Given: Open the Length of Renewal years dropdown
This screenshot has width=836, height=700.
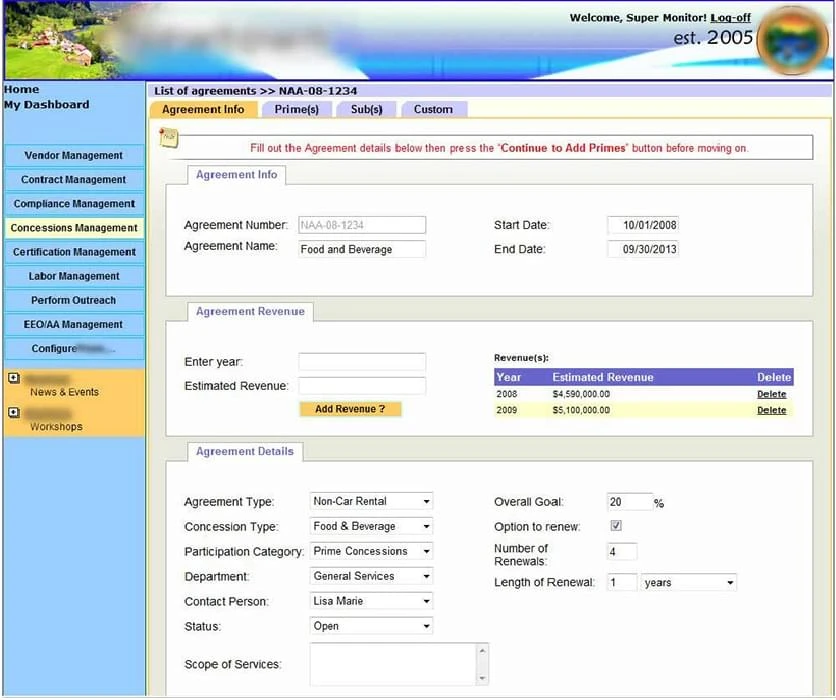Looking at the screenshot, I should click(689, 582).
